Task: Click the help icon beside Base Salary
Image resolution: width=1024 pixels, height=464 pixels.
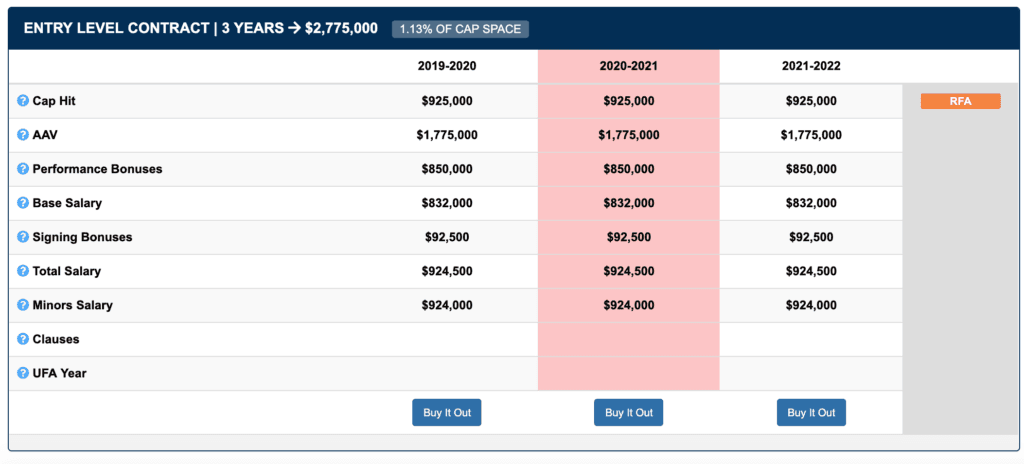Action: (23, 203)
